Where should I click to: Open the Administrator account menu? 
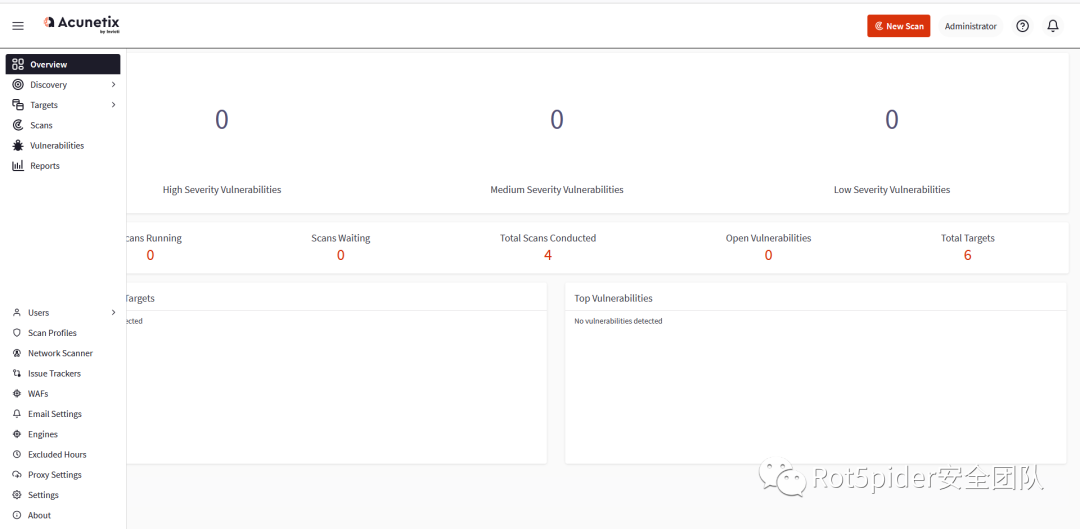click(x=970, y=26)
